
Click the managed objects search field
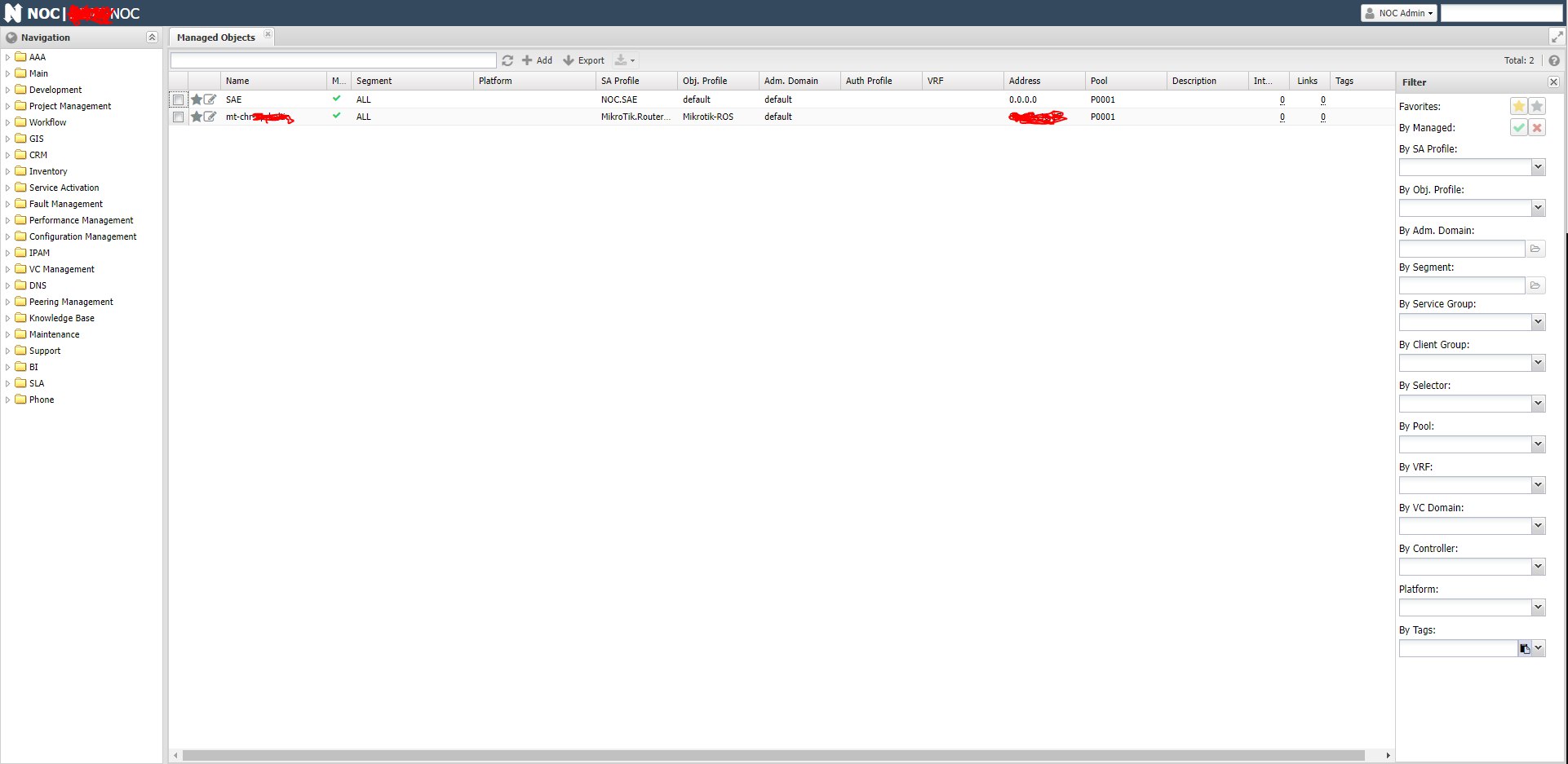point(333,60)
